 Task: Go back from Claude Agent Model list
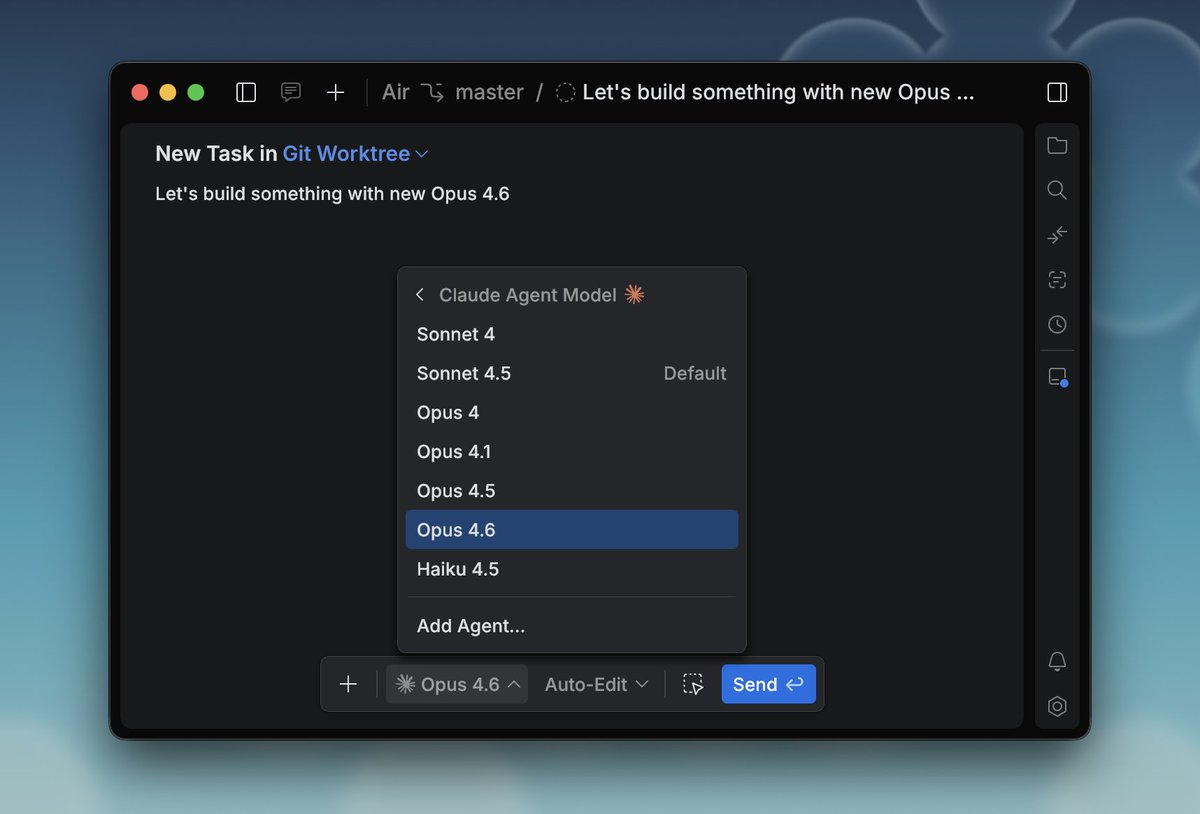tap(419, 294)
